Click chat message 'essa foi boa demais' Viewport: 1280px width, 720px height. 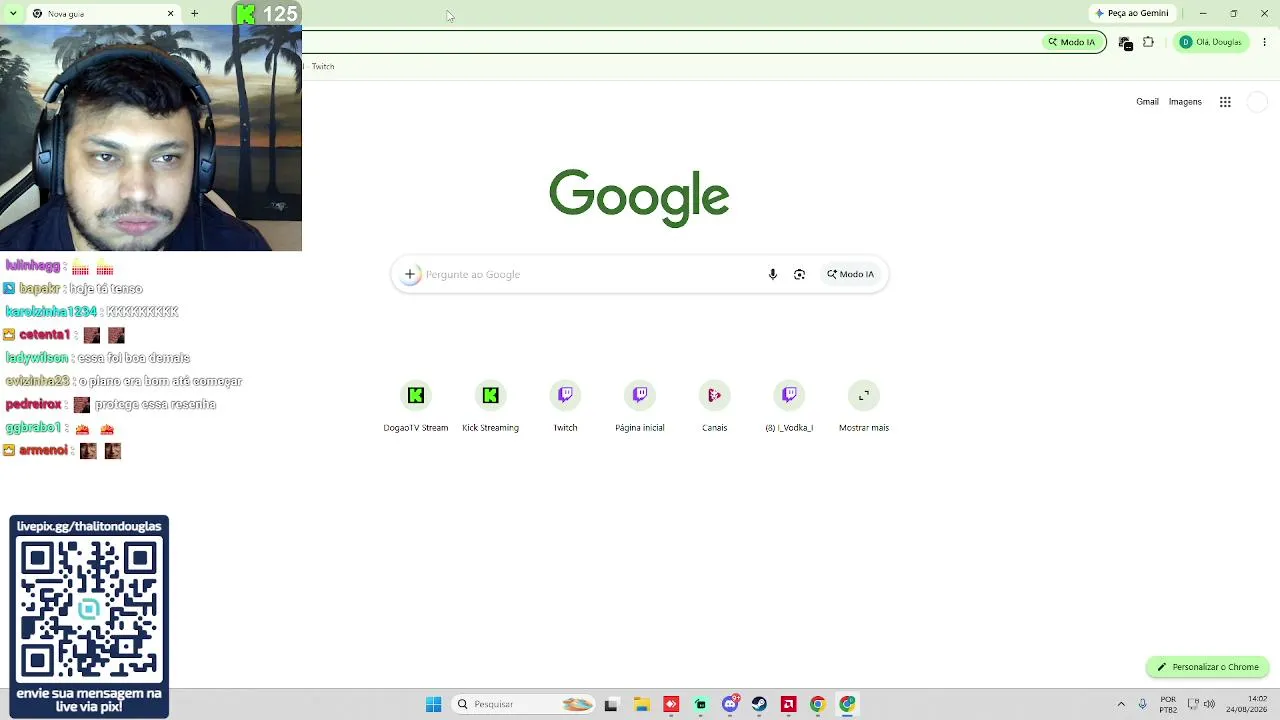pyautogui.click(x=133, y=358)
